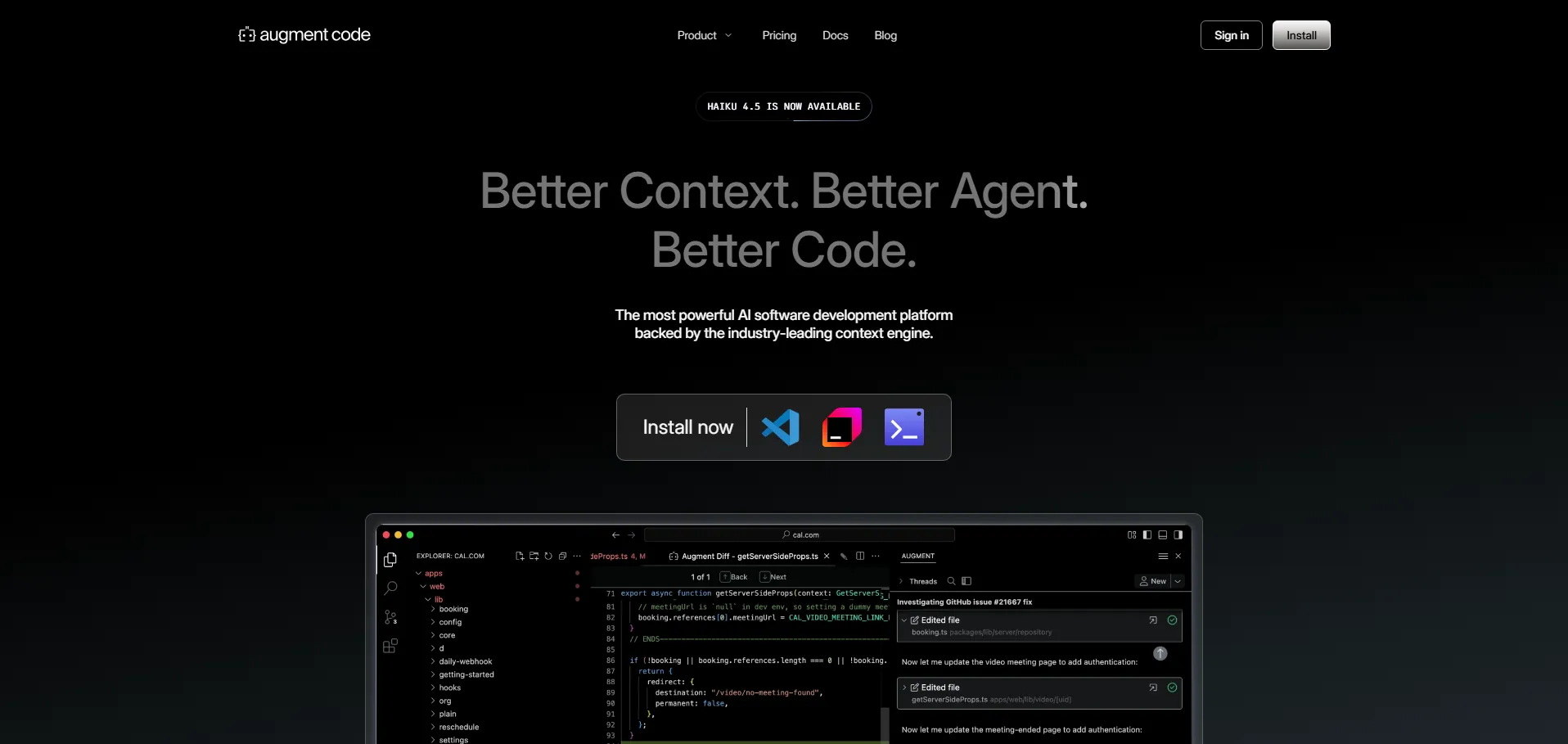
Task: Toggle the primary sidebar layout icon
Action: pos(1147,535)
